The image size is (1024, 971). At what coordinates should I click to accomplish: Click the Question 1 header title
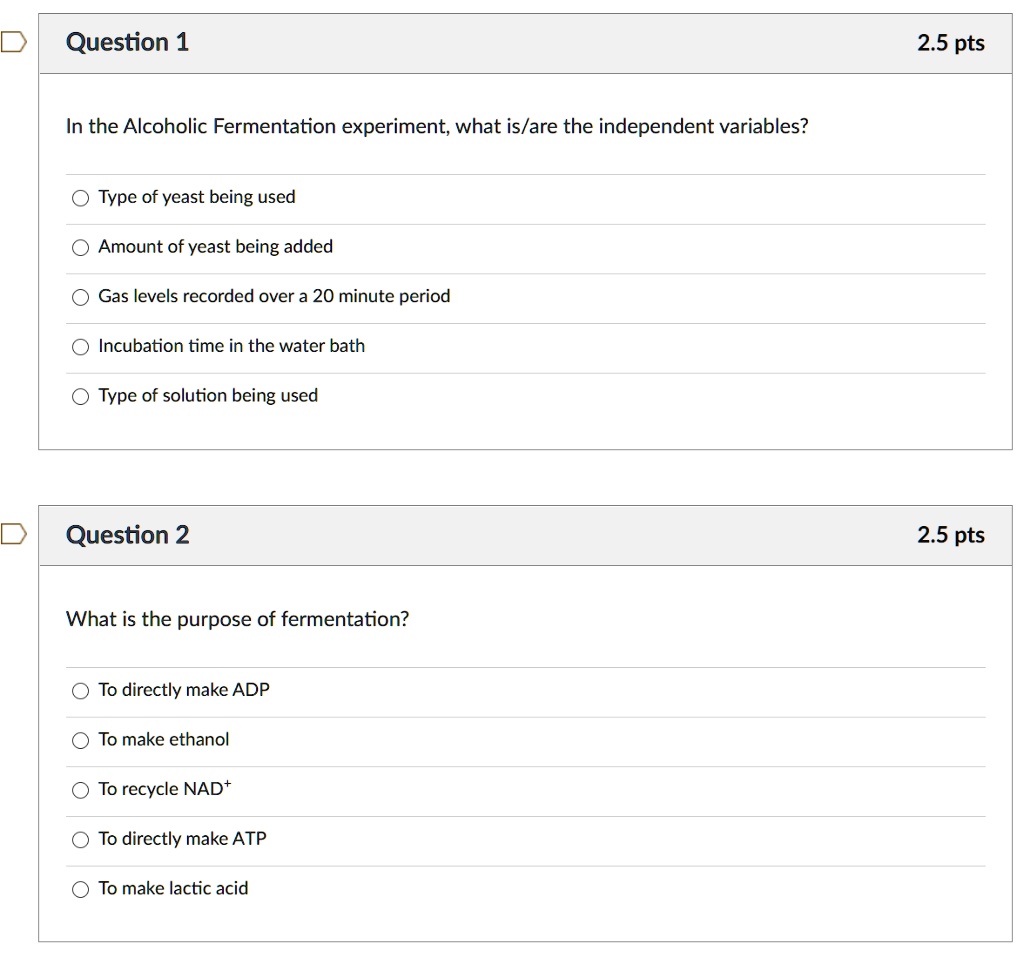pyautogui.click(x=127, y=42)
